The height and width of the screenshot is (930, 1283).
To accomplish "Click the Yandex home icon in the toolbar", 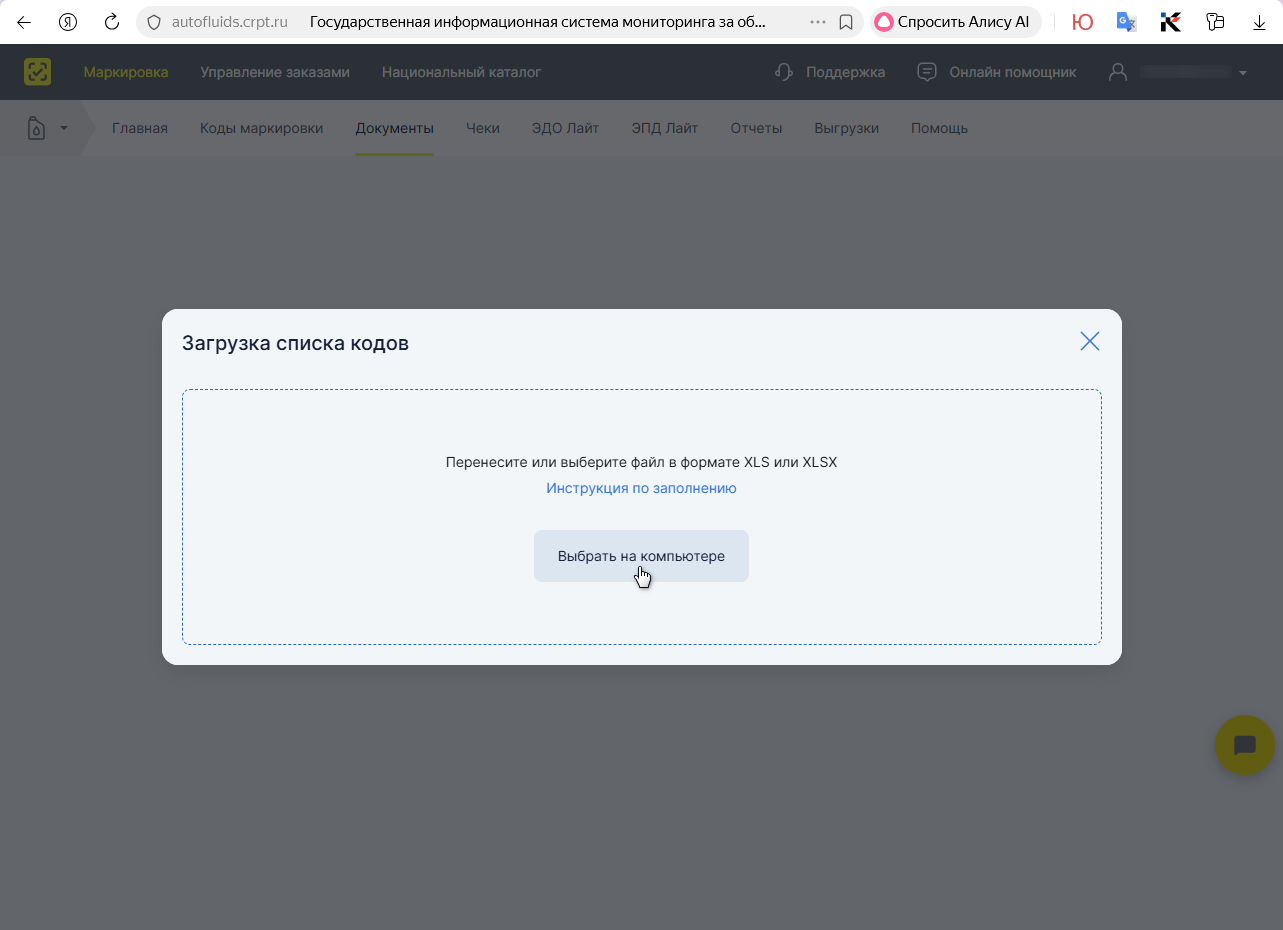I will click(x=68, y=22).
